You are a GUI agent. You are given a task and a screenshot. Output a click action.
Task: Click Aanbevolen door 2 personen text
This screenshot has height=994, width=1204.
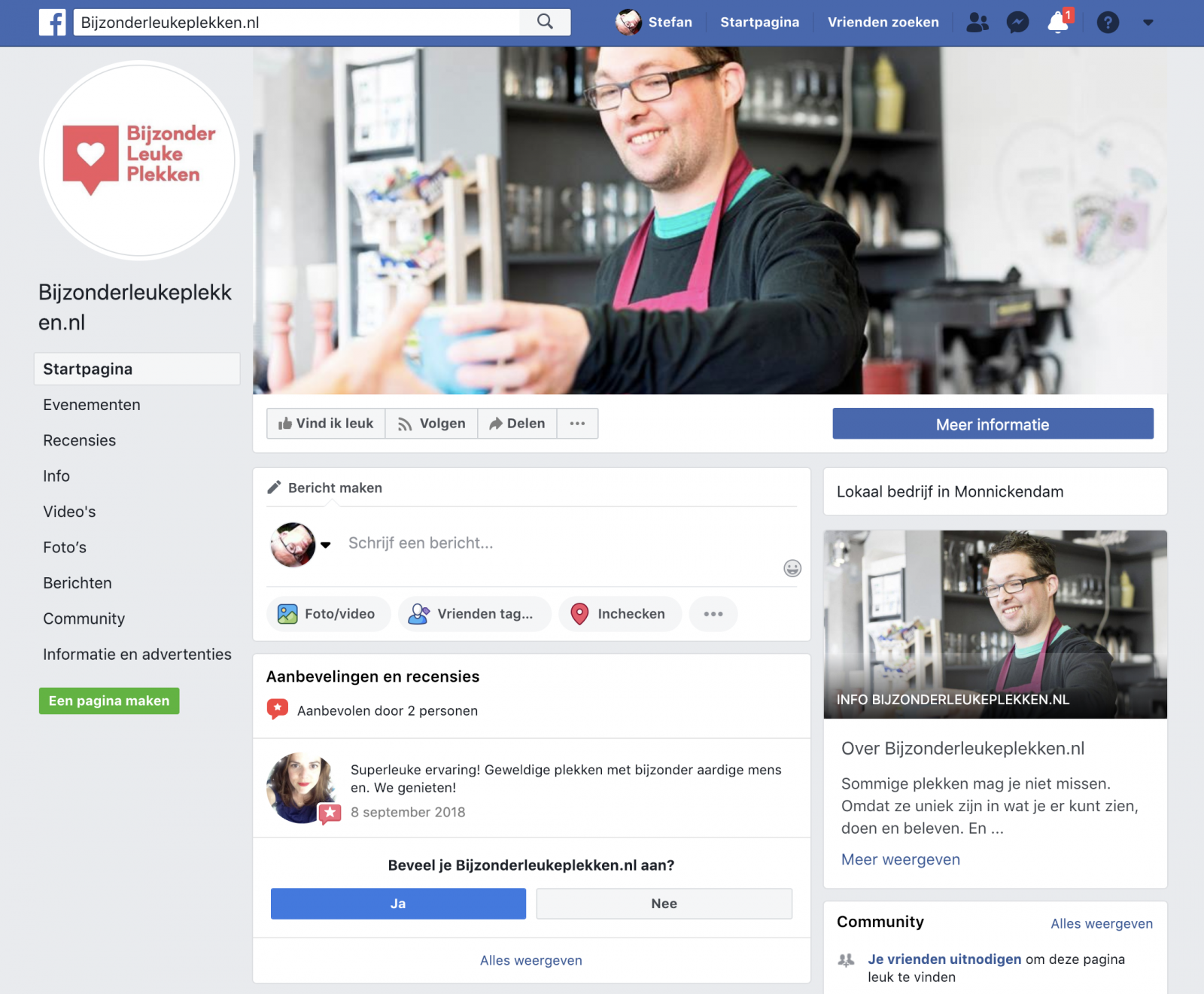[388, 711]
